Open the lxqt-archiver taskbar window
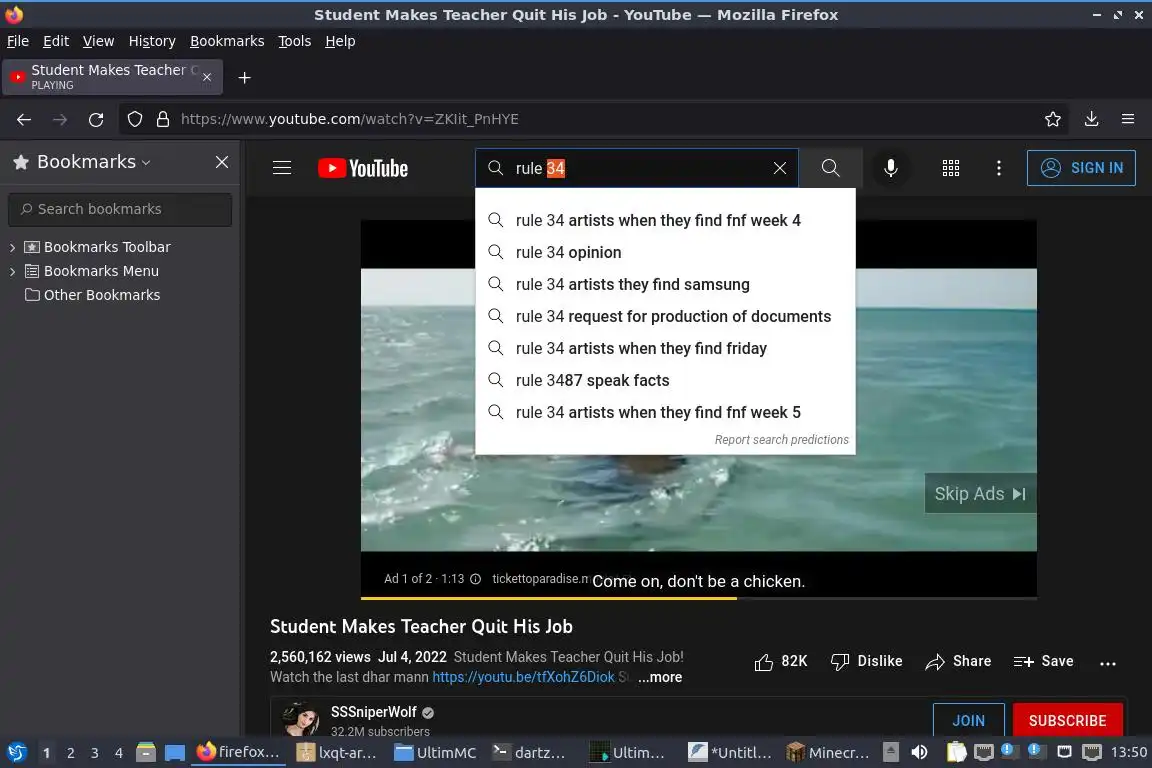Screen dimensions: 1152x768 (337, 753)
